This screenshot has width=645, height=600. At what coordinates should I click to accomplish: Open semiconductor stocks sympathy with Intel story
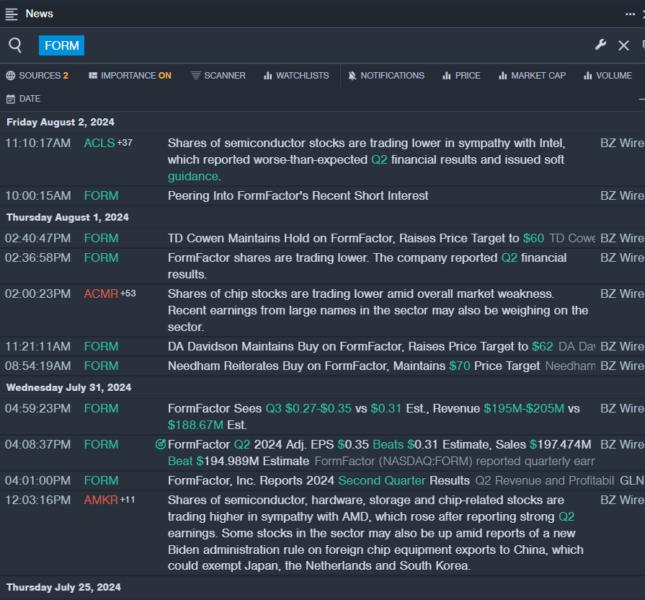click(x=367, y=160)
